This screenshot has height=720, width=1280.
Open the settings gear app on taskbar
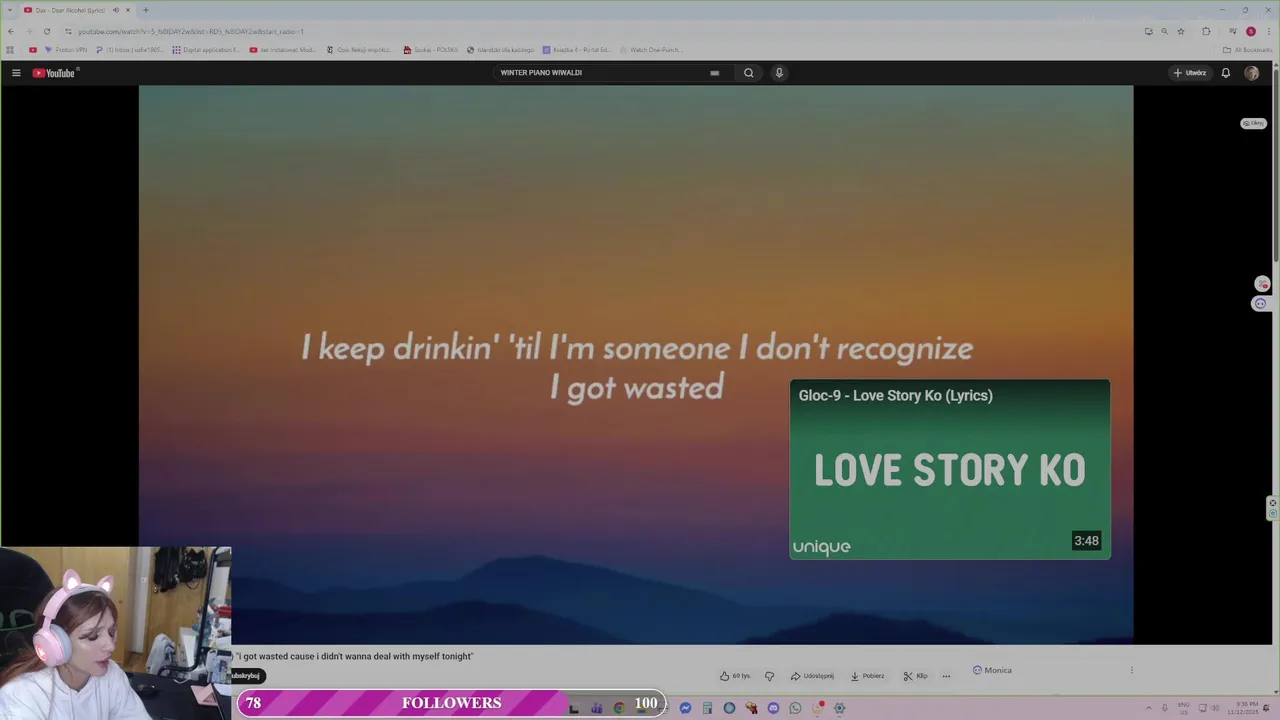pos(839,708)
